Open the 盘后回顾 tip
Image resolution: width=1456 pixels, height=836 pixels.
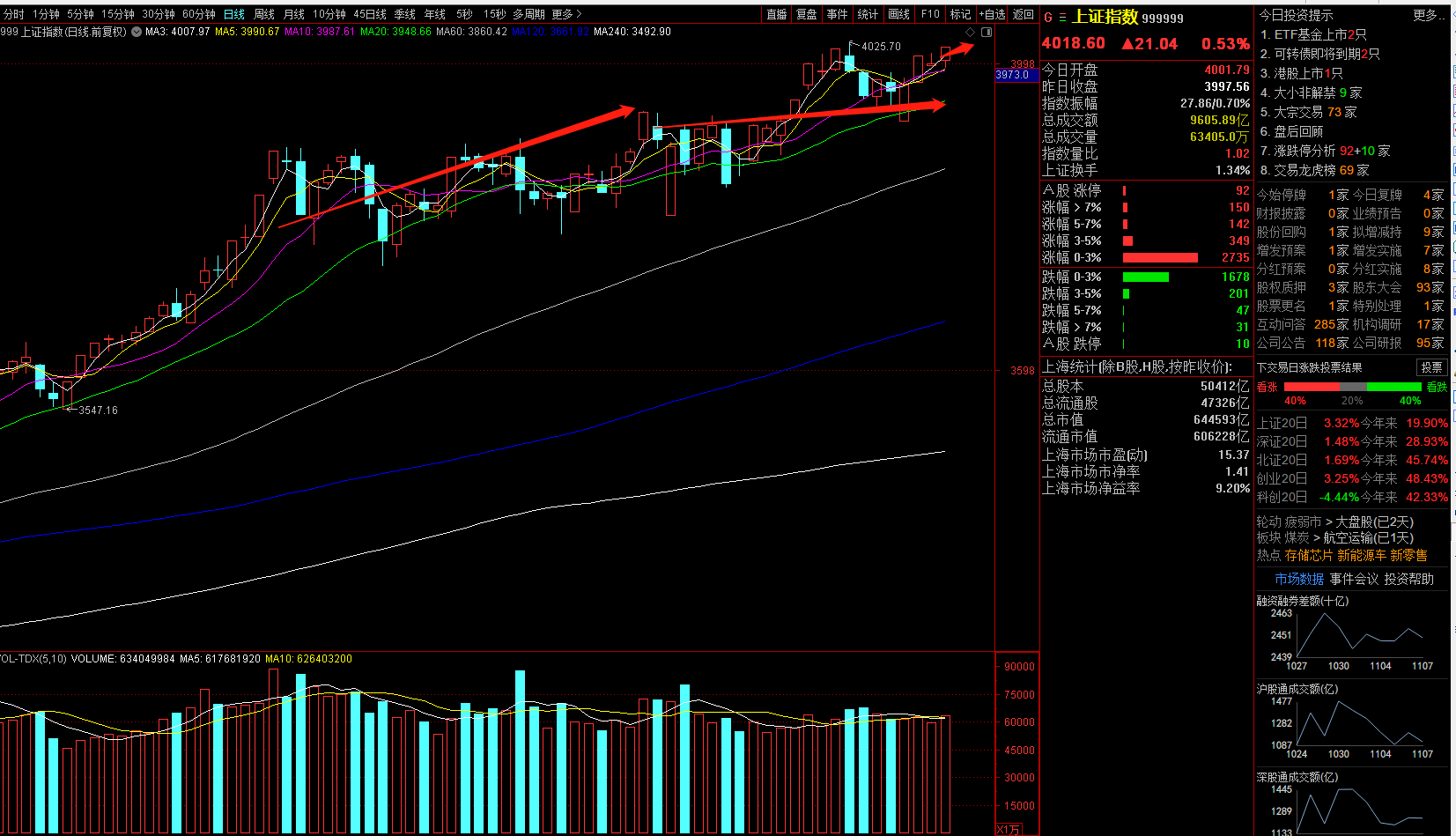[x=1292, y=131]
